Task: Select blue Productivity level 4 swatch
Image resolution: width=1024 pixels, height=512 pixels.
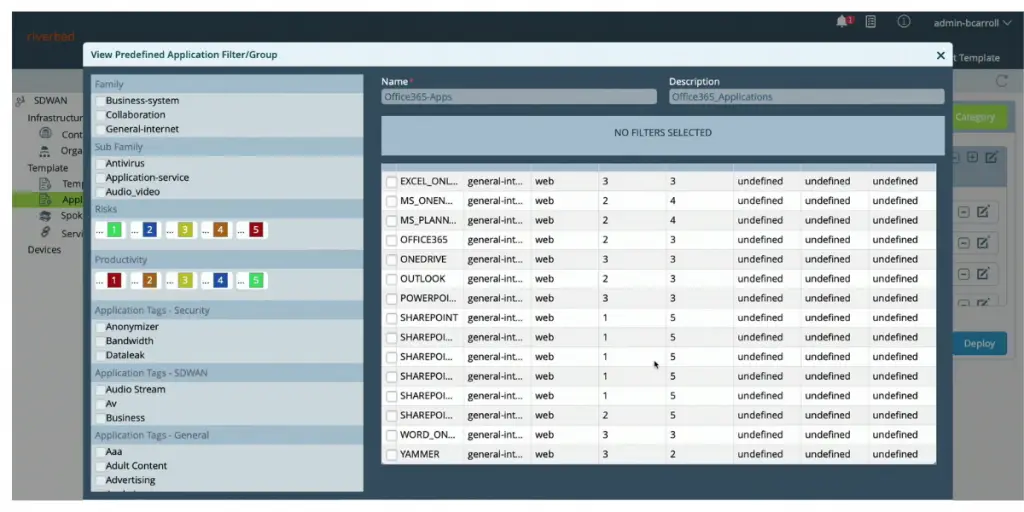Action: point(220,281)
